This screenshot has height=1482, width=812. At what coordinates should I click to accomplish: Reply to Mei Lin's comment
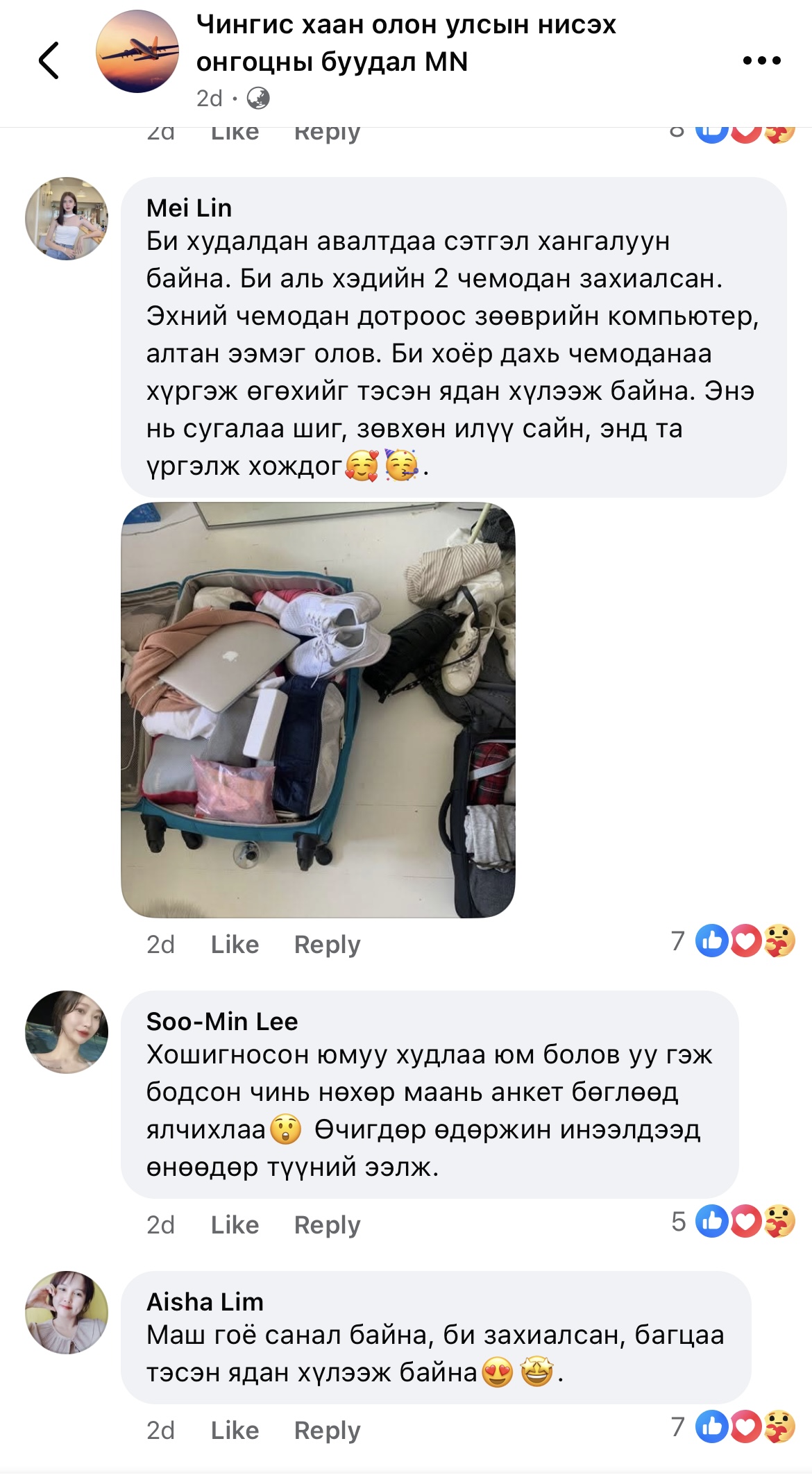pos(327,945)
